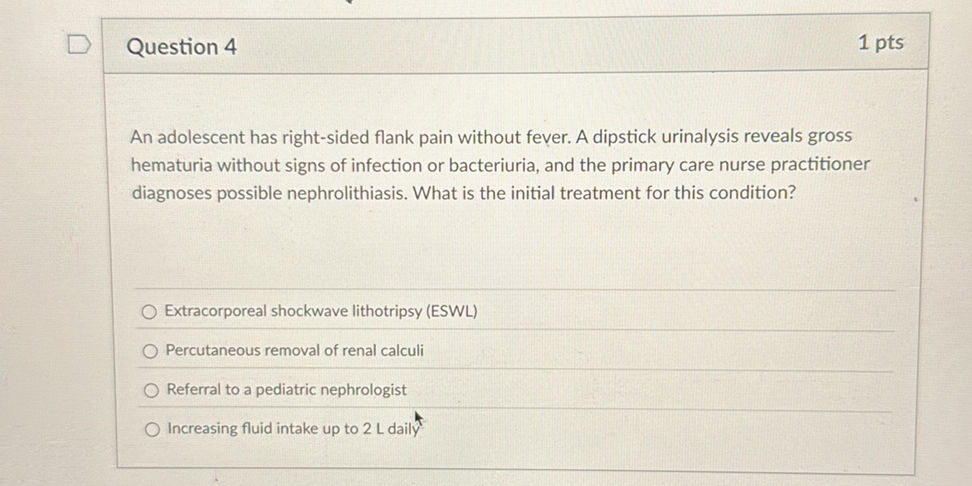Click the word 'nephrolithiasis' in the question
Viewport: 972px width, 486px height.
(x=345, y=192)
